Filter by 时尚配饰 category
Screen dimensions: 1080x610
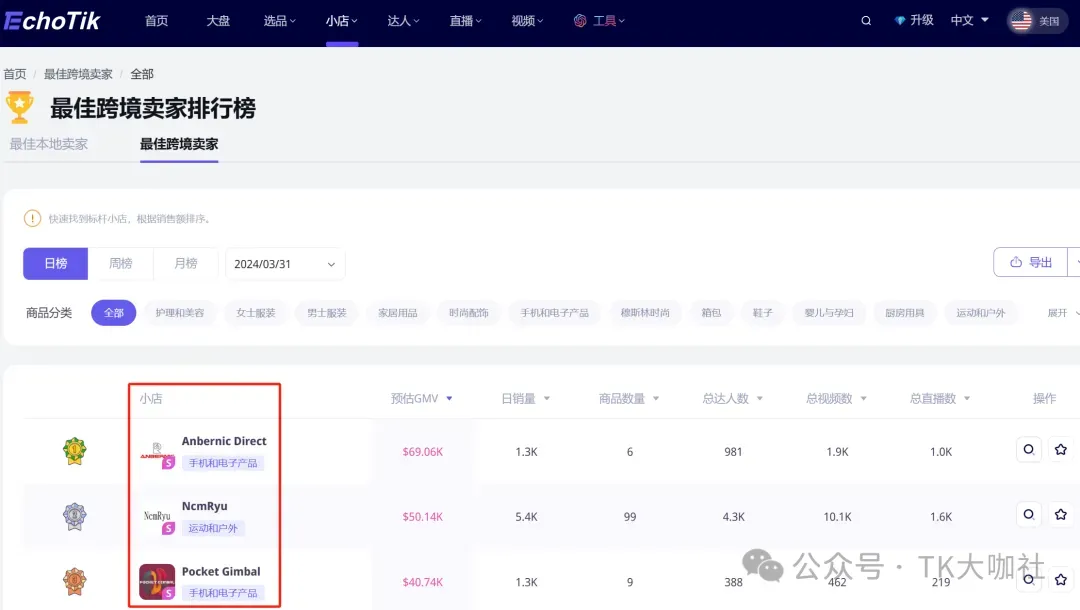(x=468, y=313)
